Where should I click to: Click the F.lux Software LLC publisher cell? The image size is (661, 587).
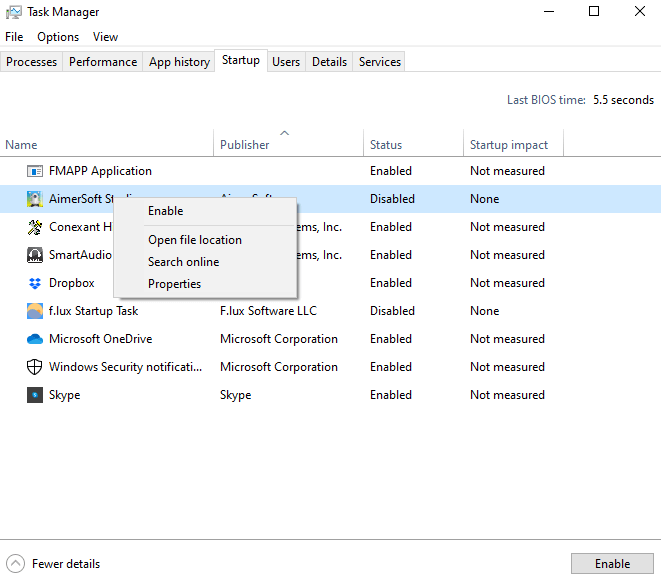pos(269,311)
